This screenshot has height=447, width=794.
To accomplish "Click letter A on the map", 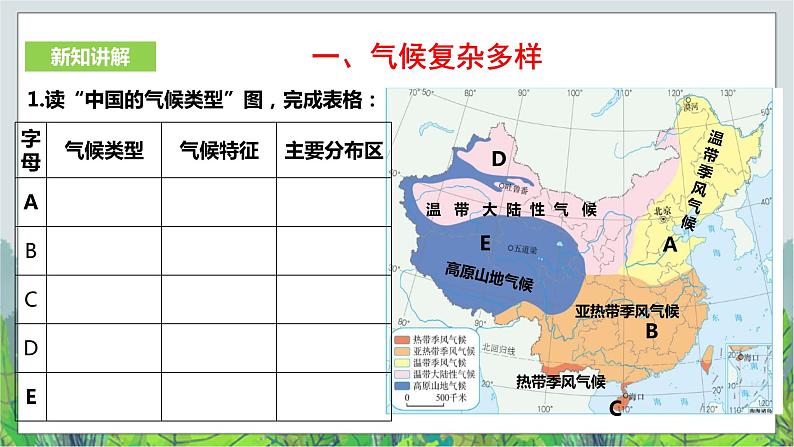I will tap(671, 243).
